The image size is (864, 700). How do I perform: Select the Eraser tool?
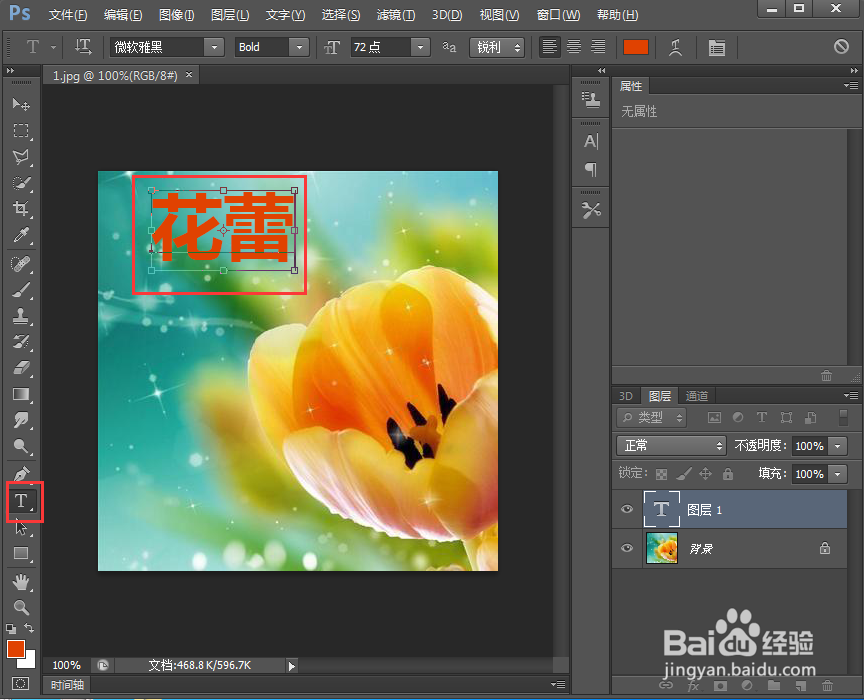(21, 368)
